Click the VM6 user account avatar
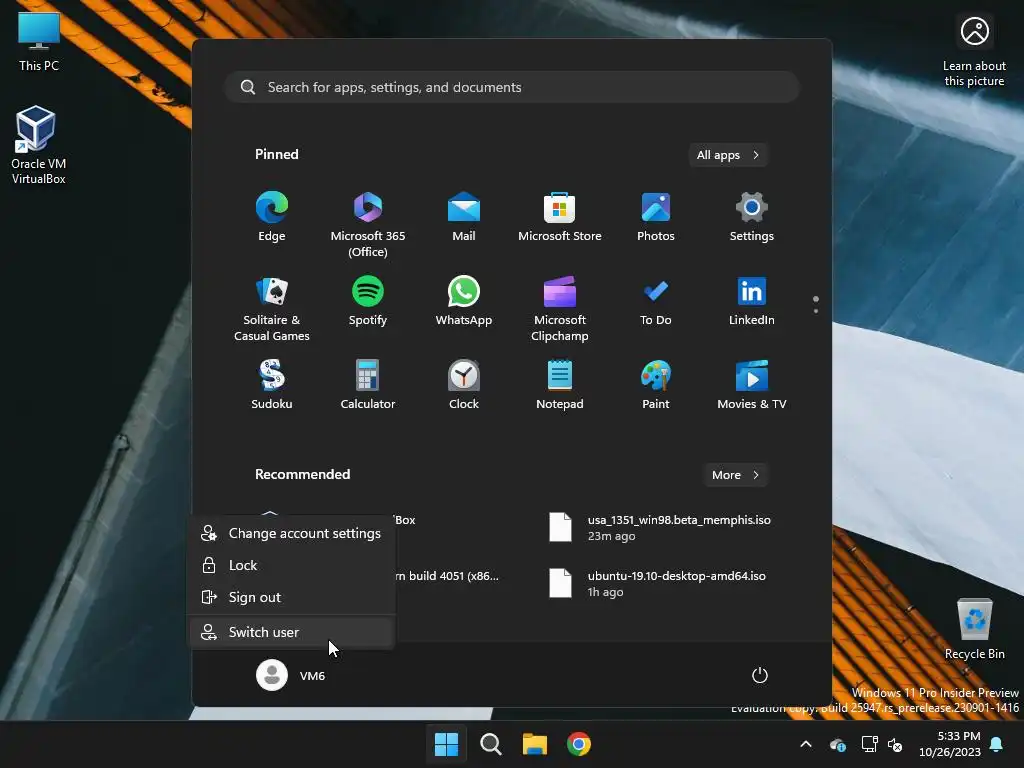The width and height of the screenshot is (1024, 768). tap(272, 675)
